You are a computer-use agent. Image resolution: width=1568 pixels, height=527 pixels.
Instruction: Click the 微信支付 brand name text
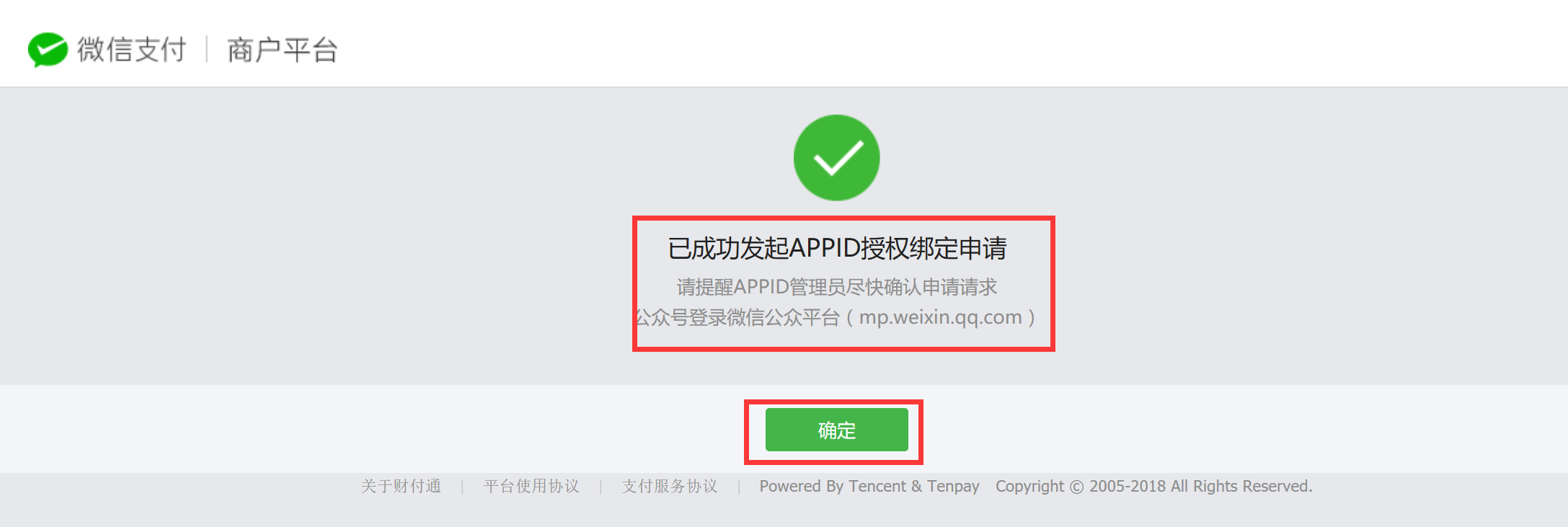[132, 50]
